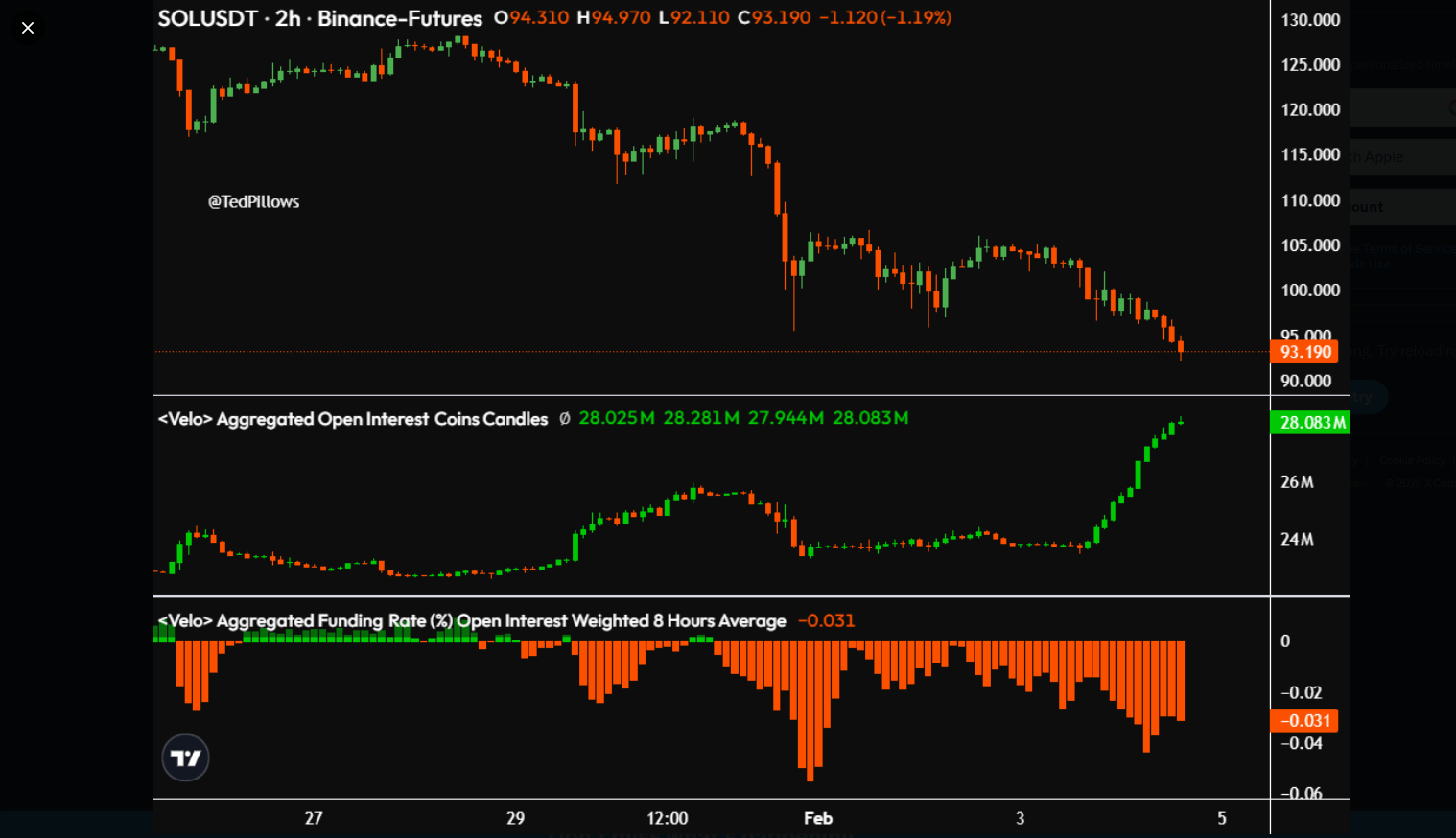The width and height of the screenshot is (1456, 838).
Task: Select the Aggregated Funding Rate indicator label
Action: point(470,620)
